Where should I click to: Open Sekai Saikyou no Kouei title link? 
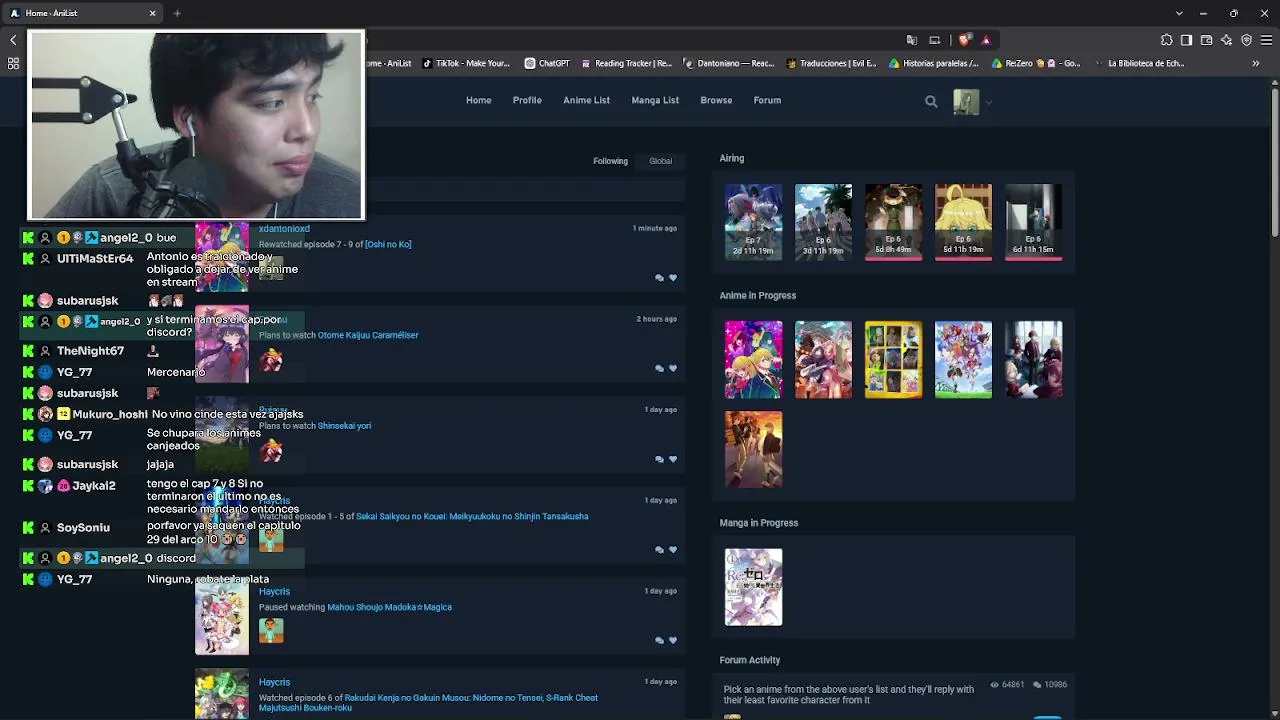point(472,517)
